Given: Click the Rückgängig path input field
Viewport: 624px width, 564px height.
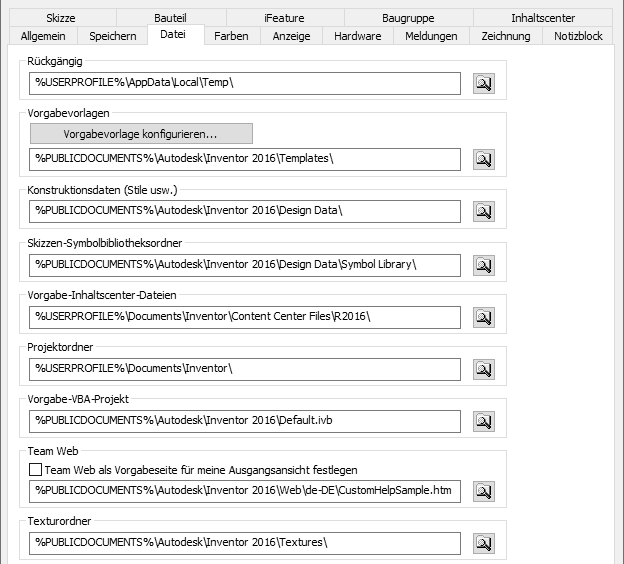Looking at the screenshot, I should pyautogui.click(x=245, y=84).
